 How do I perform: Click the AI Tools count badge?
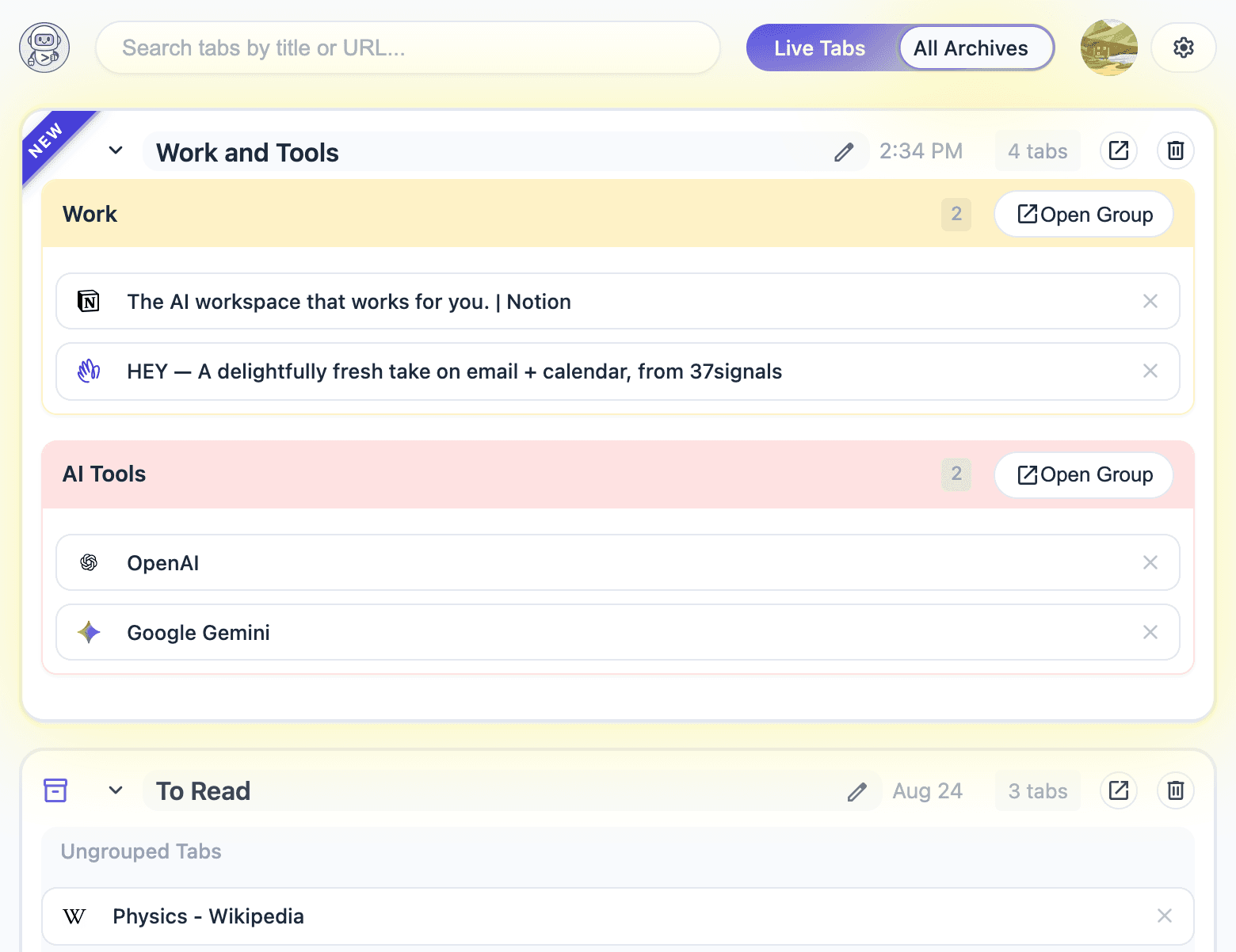pos(956,474)
